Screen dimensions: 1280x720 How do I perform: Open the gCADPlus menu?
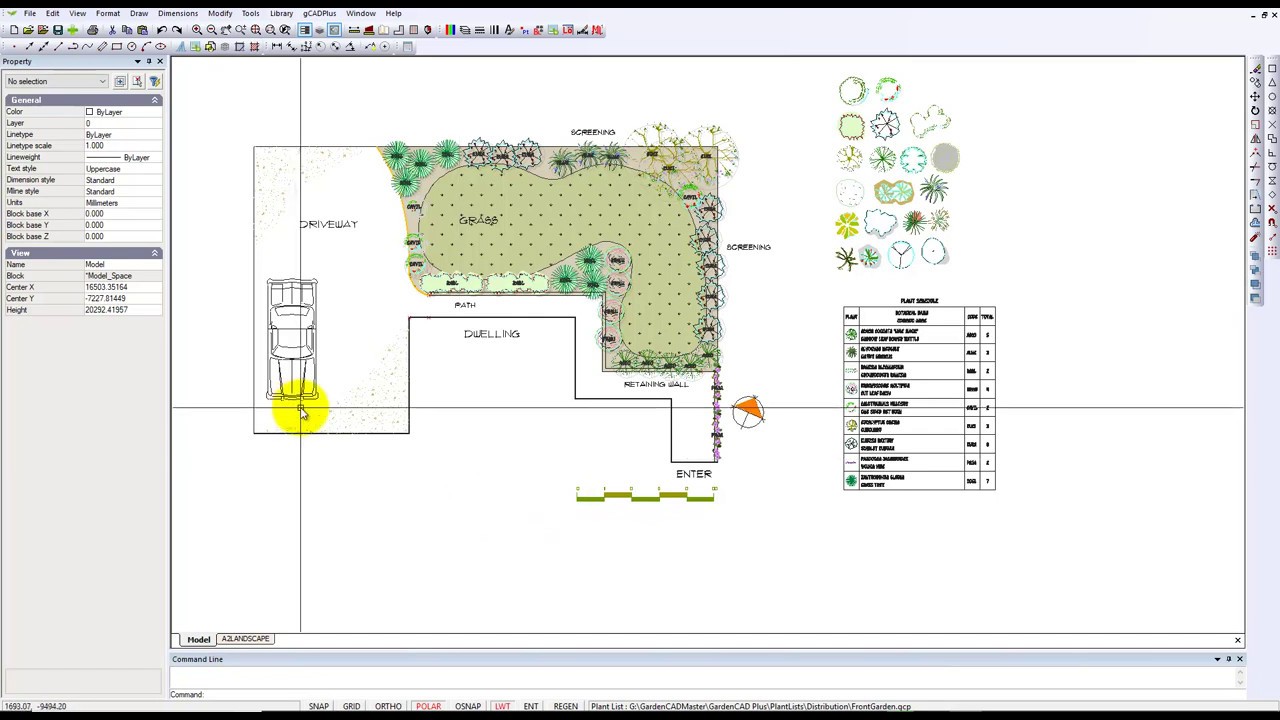coord(320,13)
